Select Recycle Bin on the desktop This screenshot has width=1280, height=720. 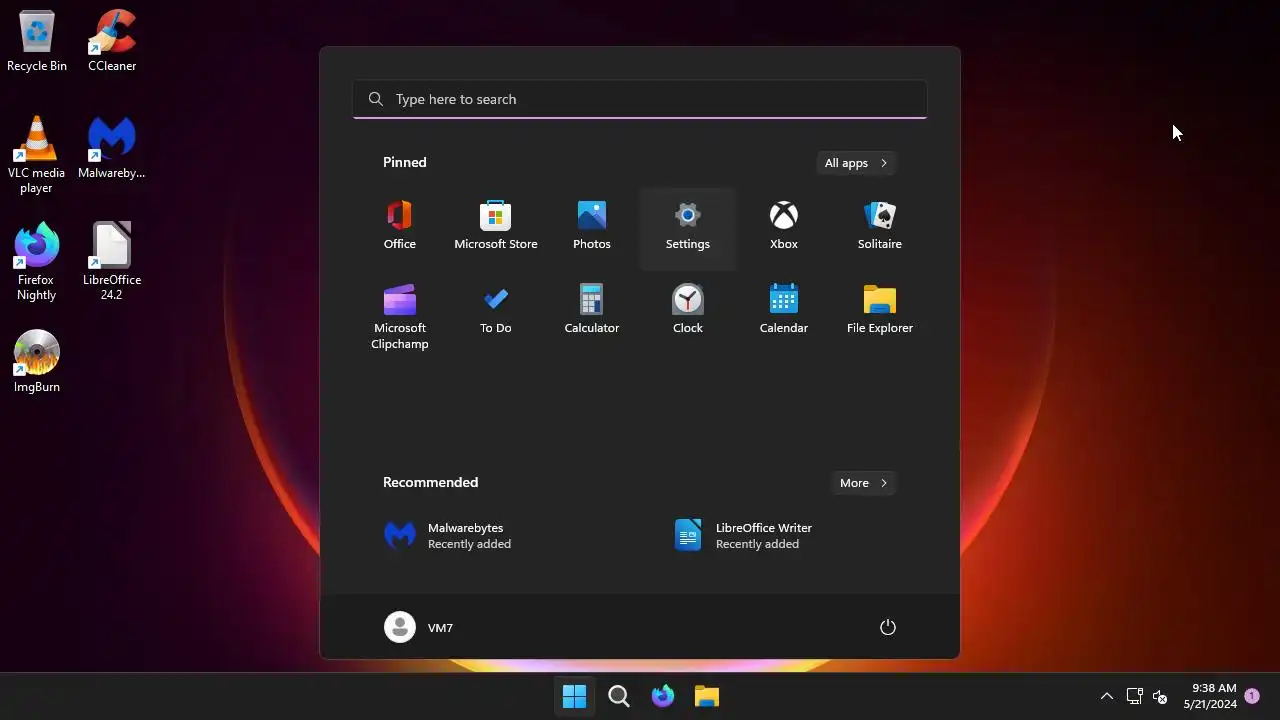click(x=37, y=42)
